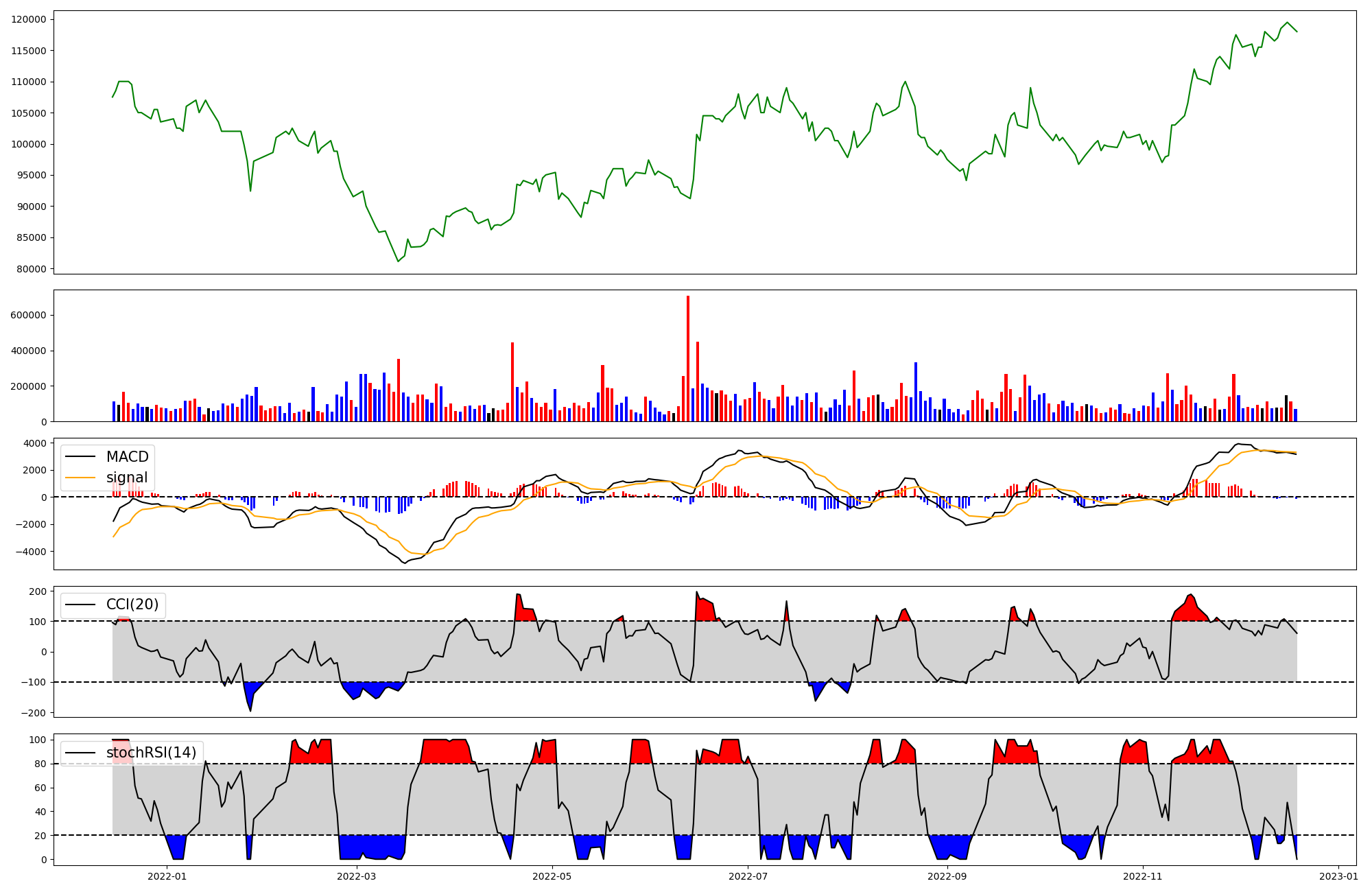The width and height of the screenshot is (1372, 892).
Task: Click the 2022-05 x-axis date label
Action: [x=552, y=876]
